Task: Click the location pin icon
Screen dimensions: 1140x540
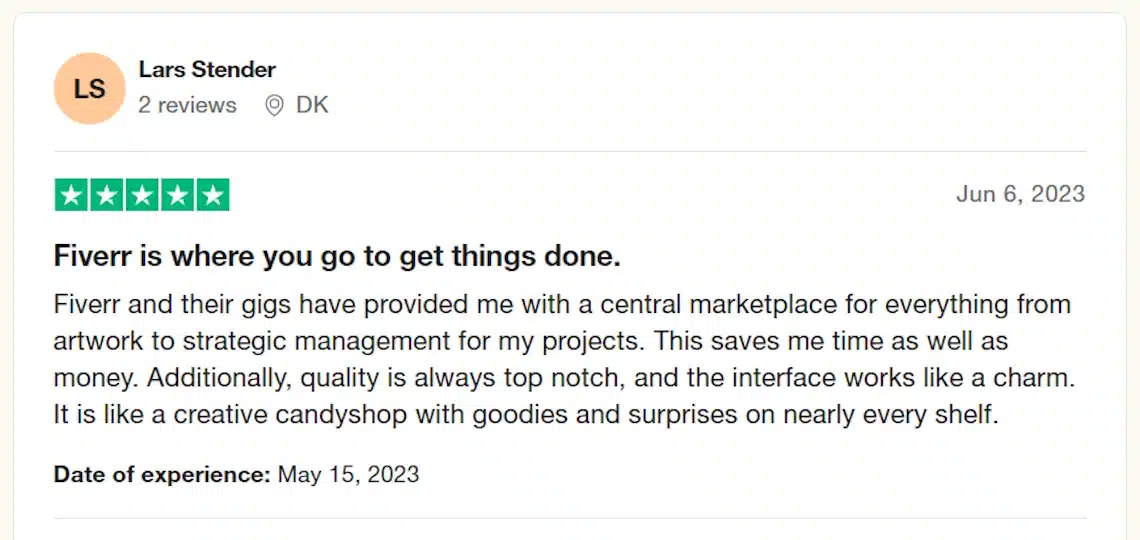Action: tap(274, 106)
